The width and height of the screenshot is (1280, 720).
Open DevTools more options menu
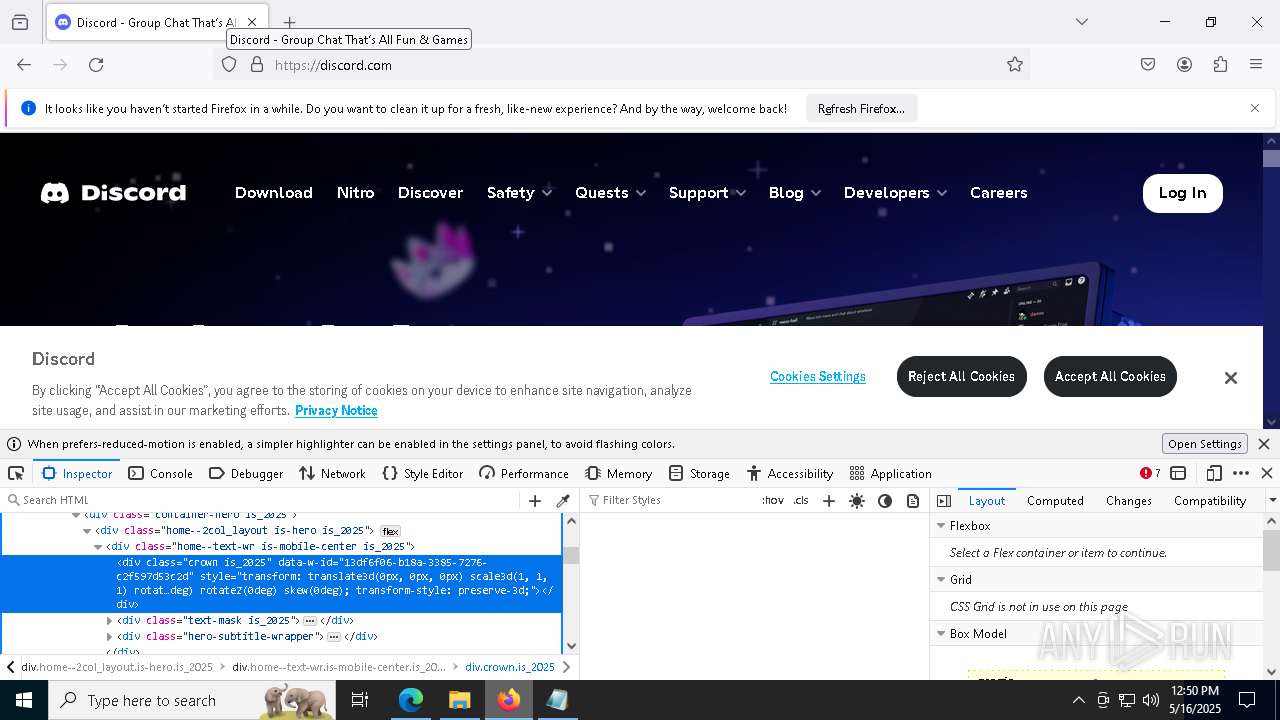tap(1241, 473)
